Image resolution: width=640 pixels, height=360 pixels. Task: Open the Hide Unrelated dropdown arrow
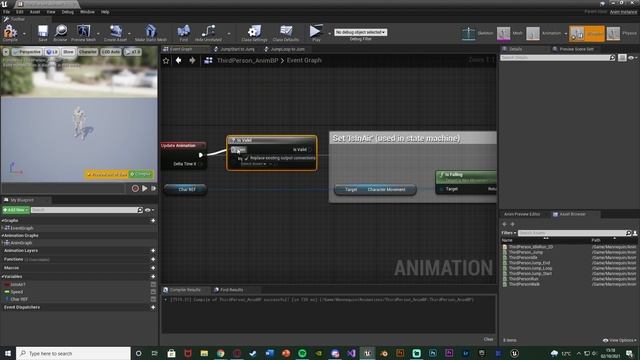click(x=229, y=33)
